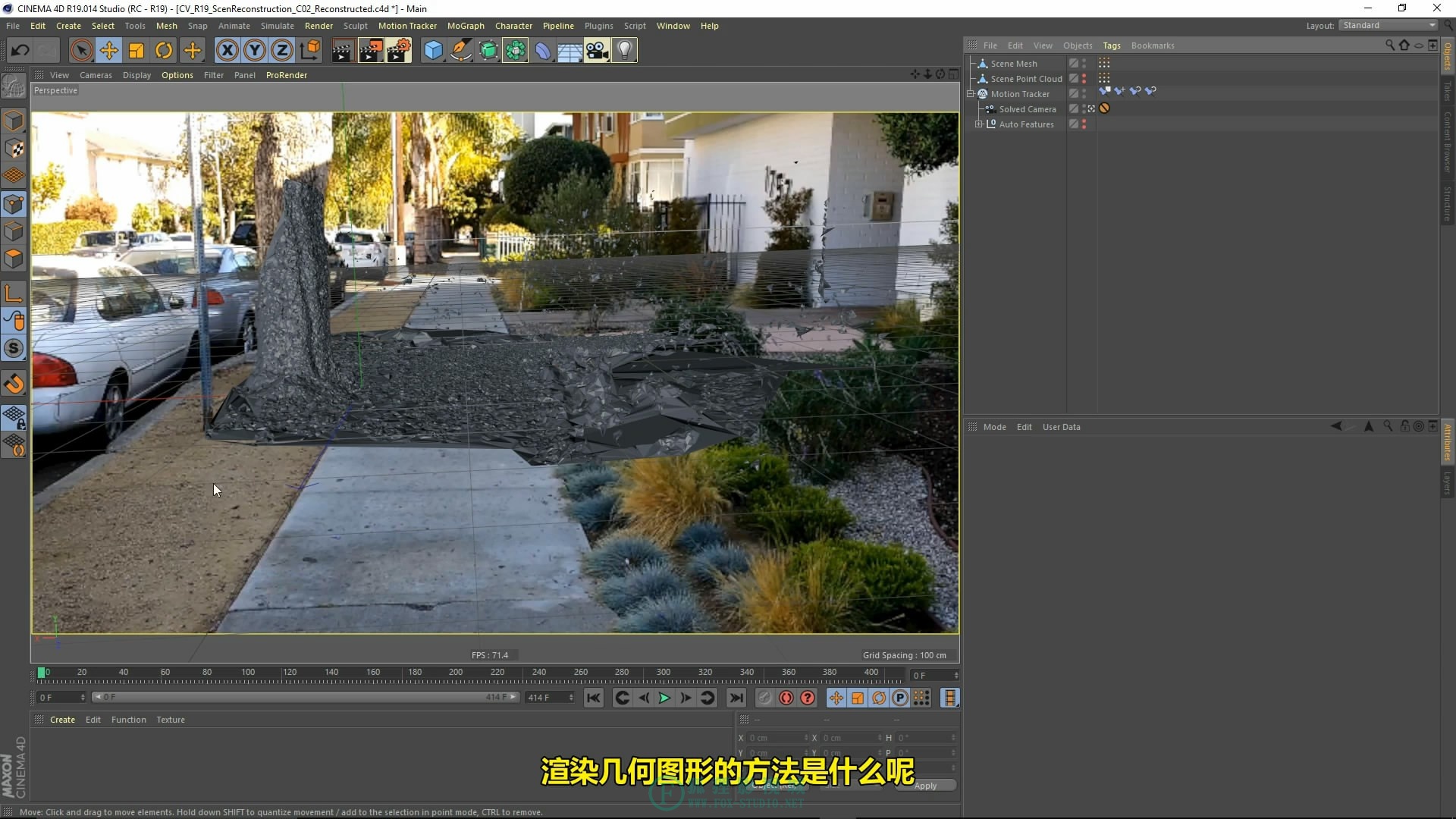Open the Deformer (bend) object menu

pos(543,51)
